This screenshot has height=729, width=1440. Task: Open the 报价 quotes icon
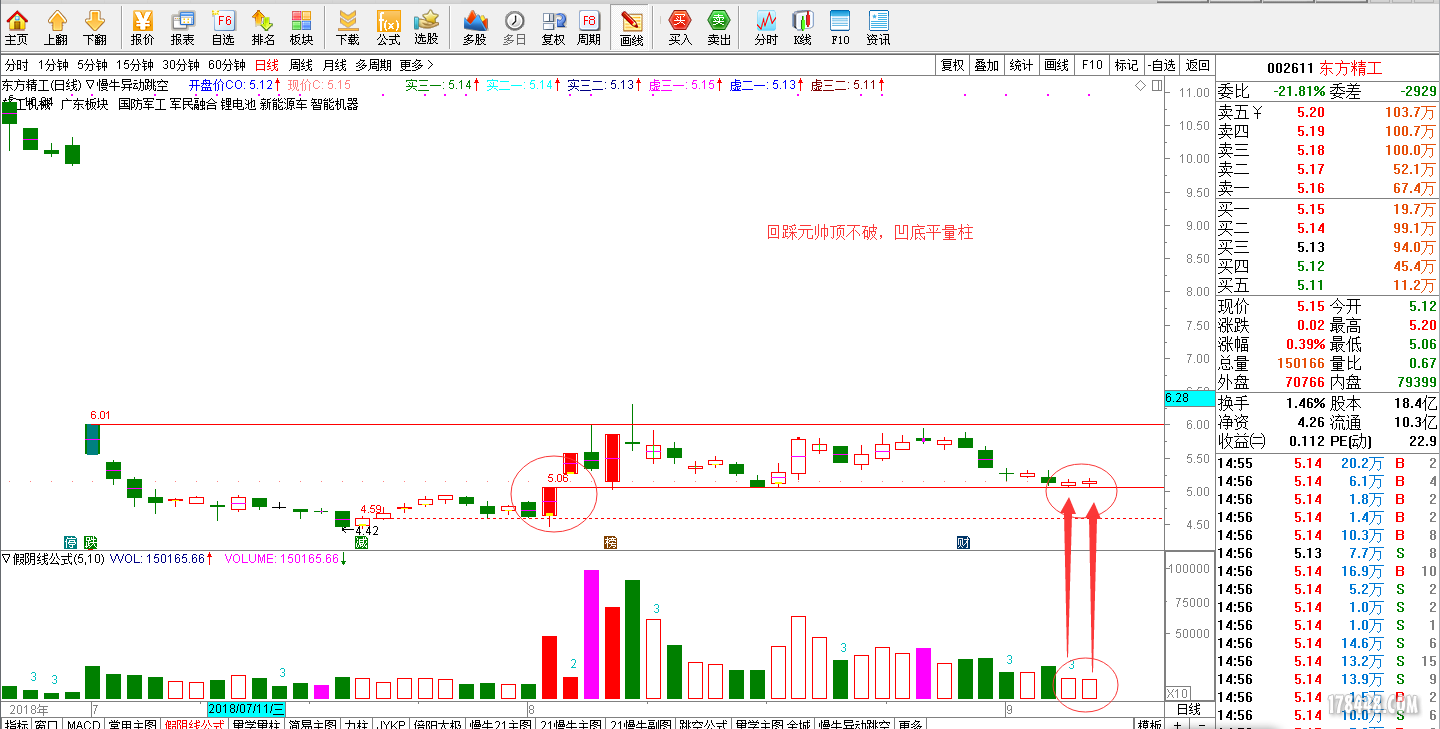tap(143, 27)
